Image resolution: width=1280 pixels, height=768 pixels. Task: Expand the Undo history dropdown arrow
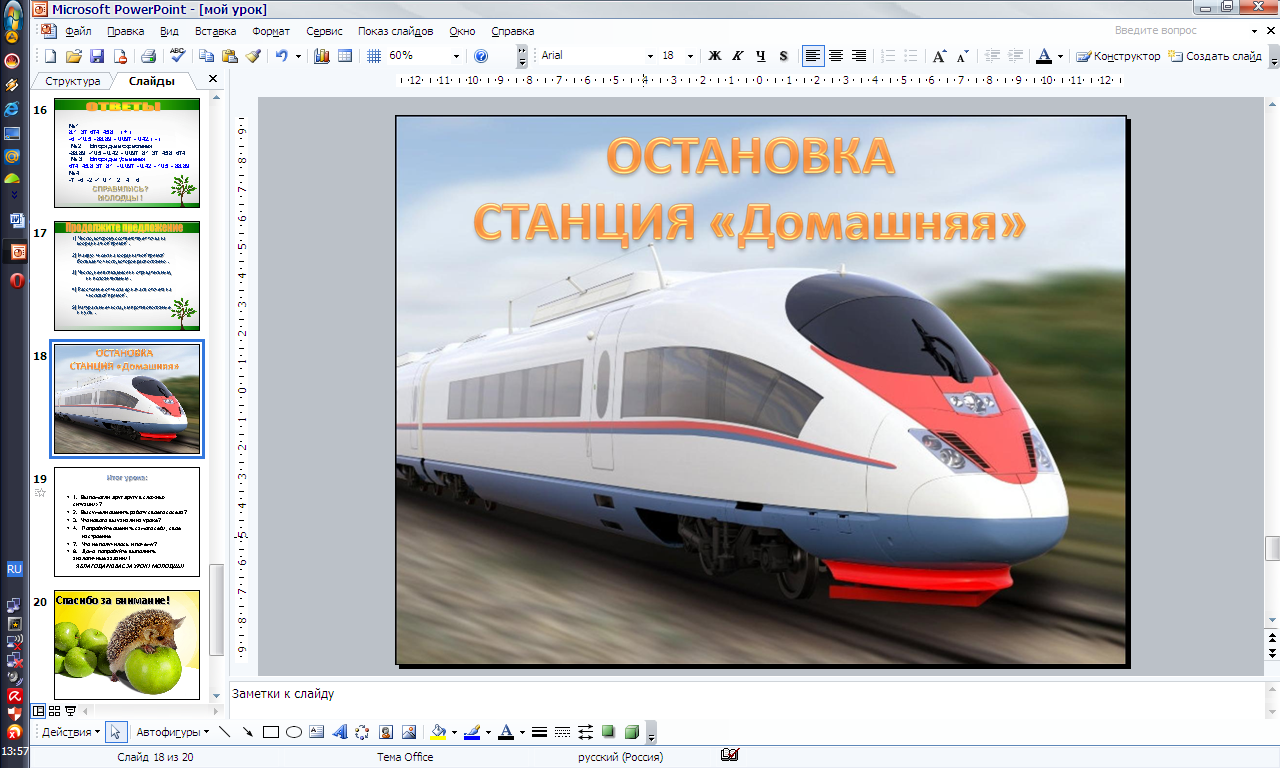coord(298,56)
